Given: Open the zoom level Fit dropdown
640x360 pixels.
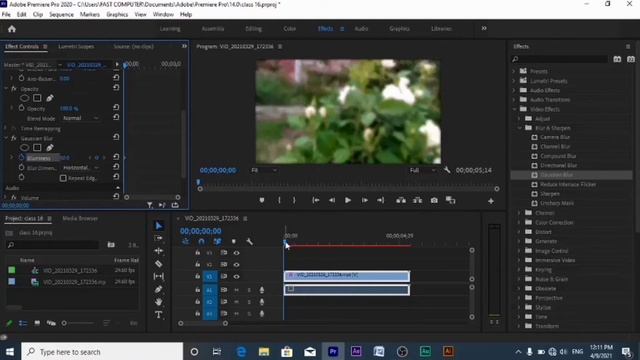Looking at the screenshot, I should coord(264,170).
